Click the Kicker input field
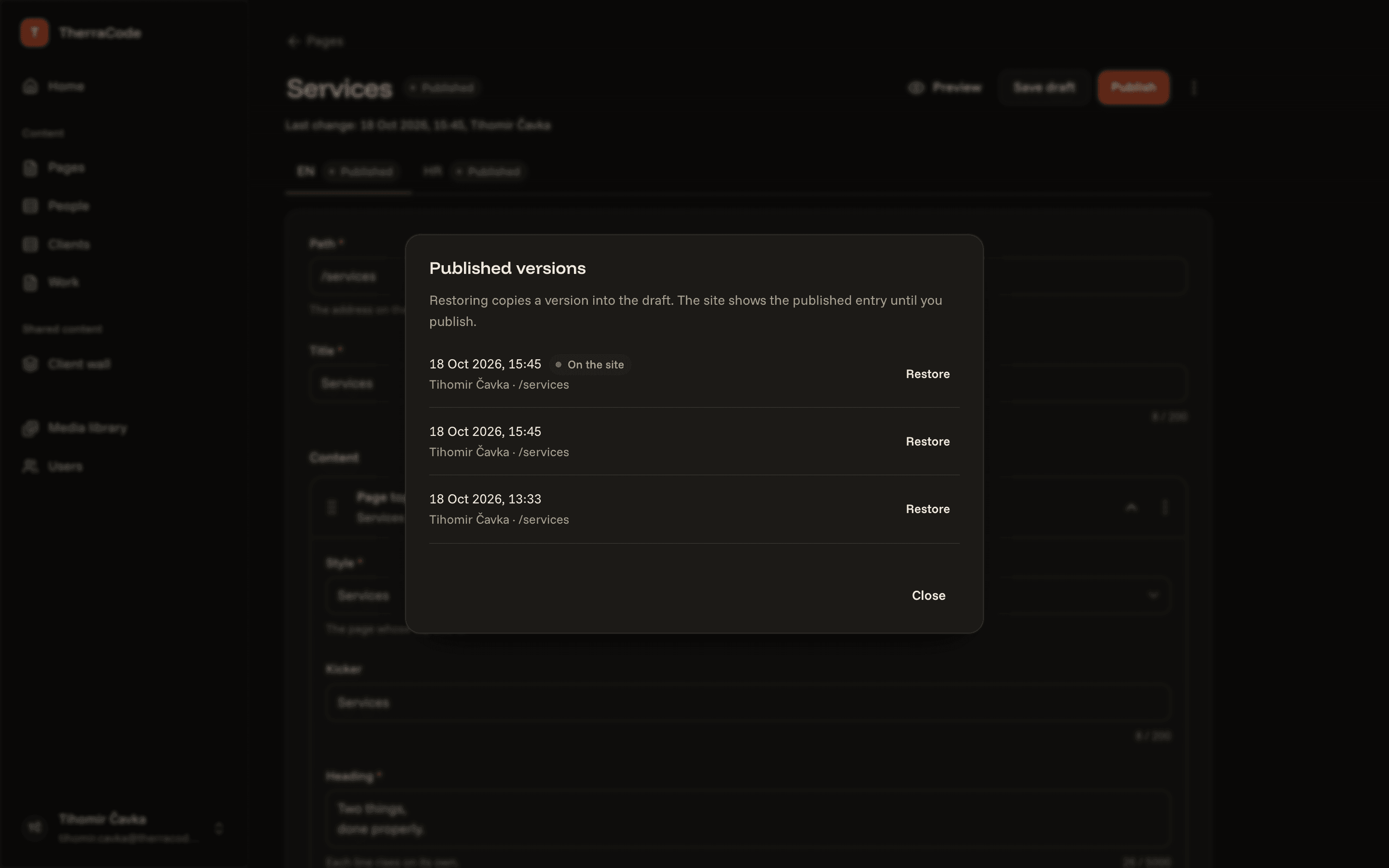The image size is (1389, 868). 748,703
